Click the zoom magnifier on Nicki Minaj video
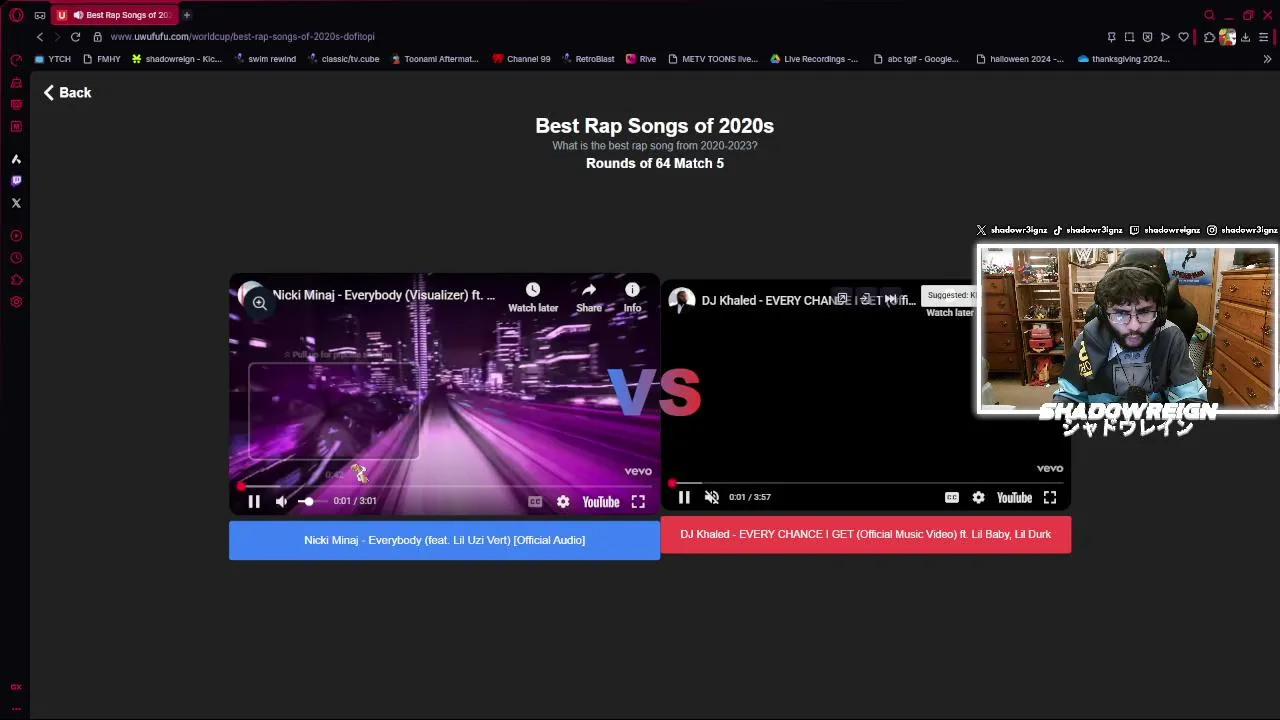1280x720 pixels. pyautogui.click(x=259, y=302)
